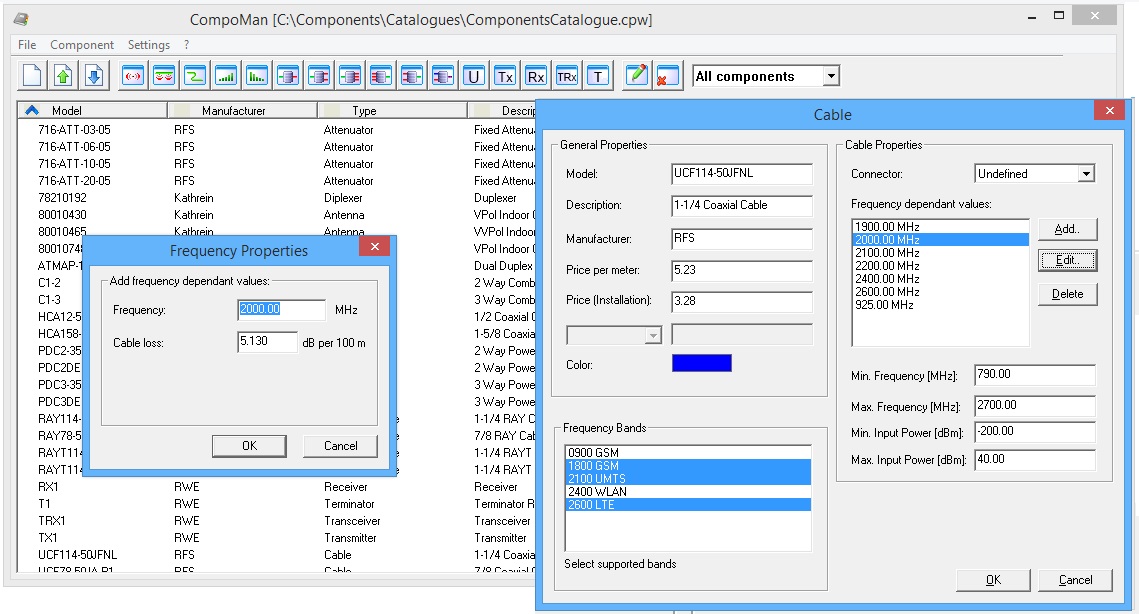The height and width of the screenshot is (614, 1139).
Task: Open the All components filter dropdown
Action: click(830, 76)
